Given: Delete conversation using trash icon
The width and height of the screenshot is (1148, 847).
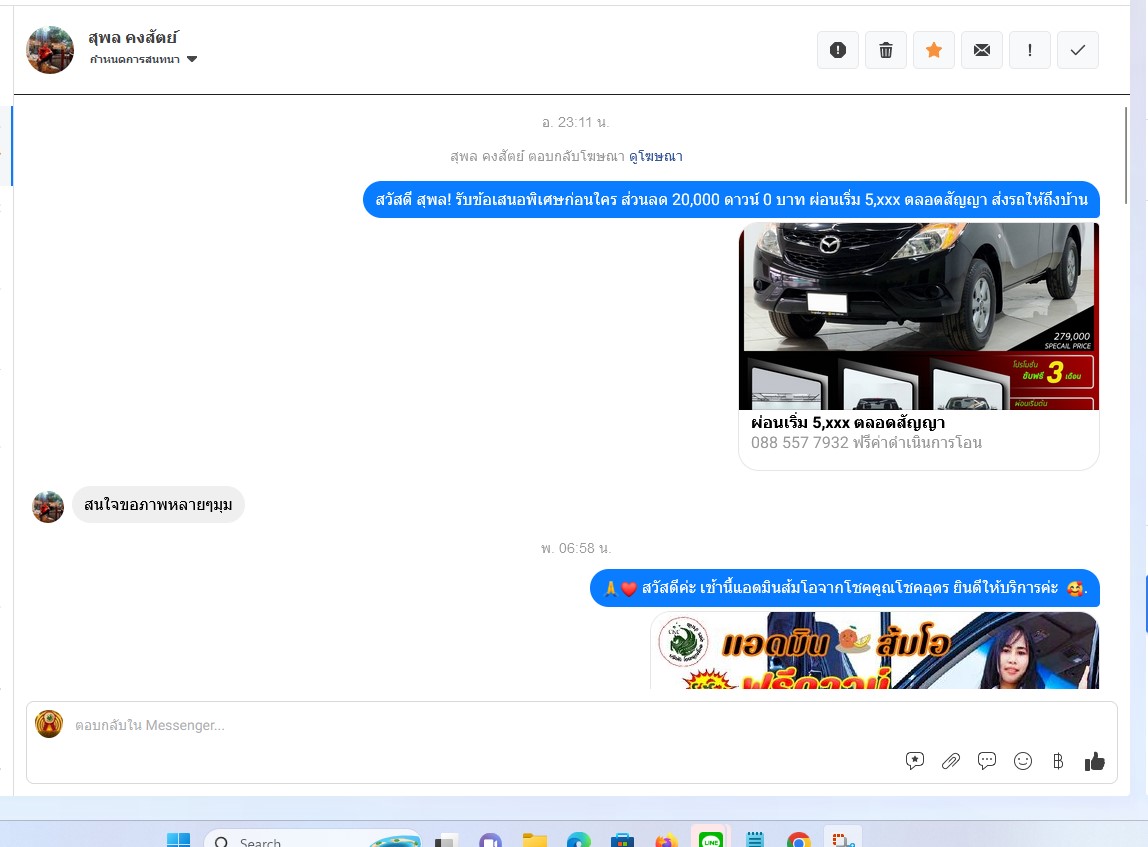Looking at the screenshot, I should [x=886, y=50].
